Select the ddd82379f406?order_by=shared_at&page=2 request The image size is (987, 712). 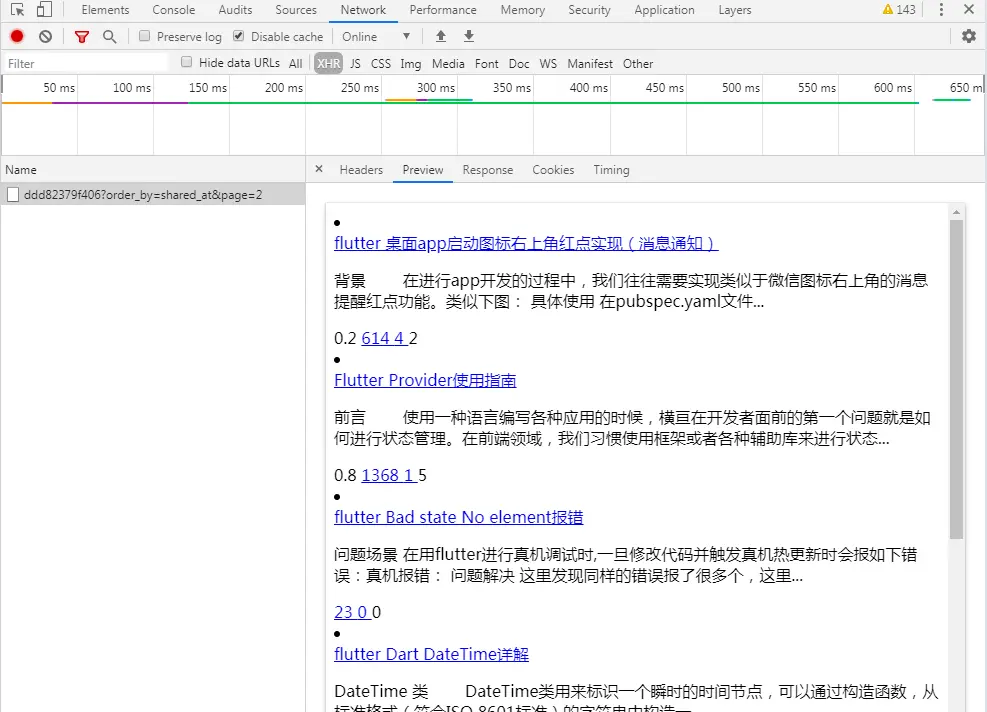(153, 195)
